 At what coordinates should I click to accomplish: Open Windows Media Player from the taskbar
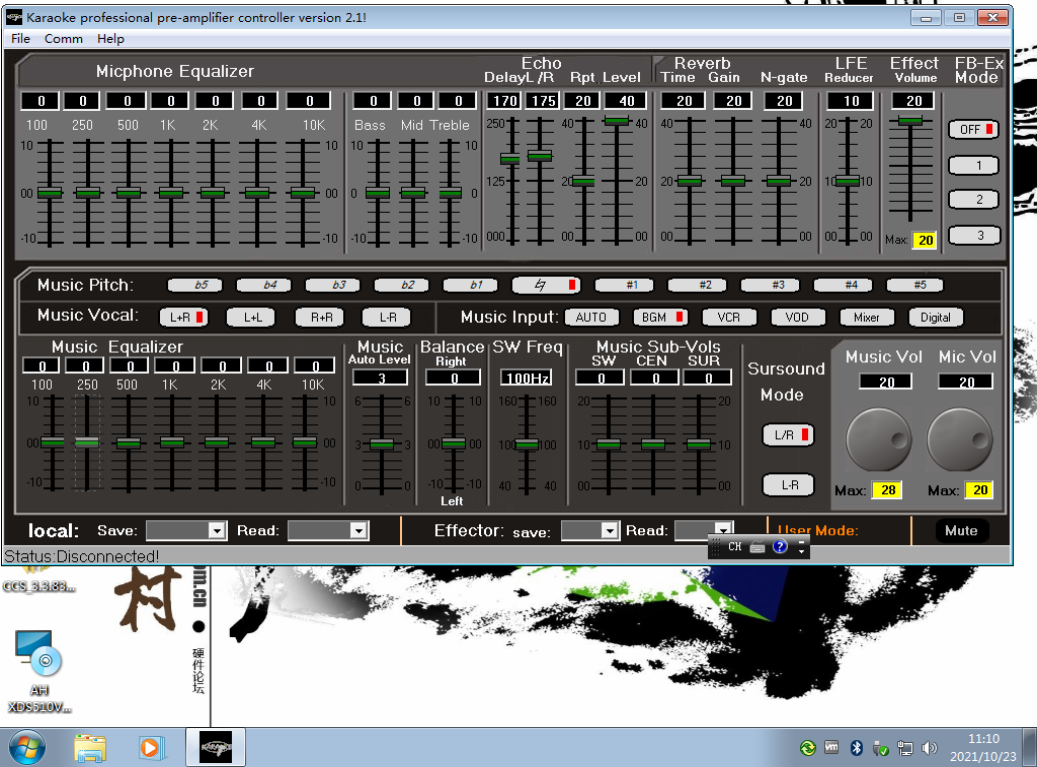[151, 747]
